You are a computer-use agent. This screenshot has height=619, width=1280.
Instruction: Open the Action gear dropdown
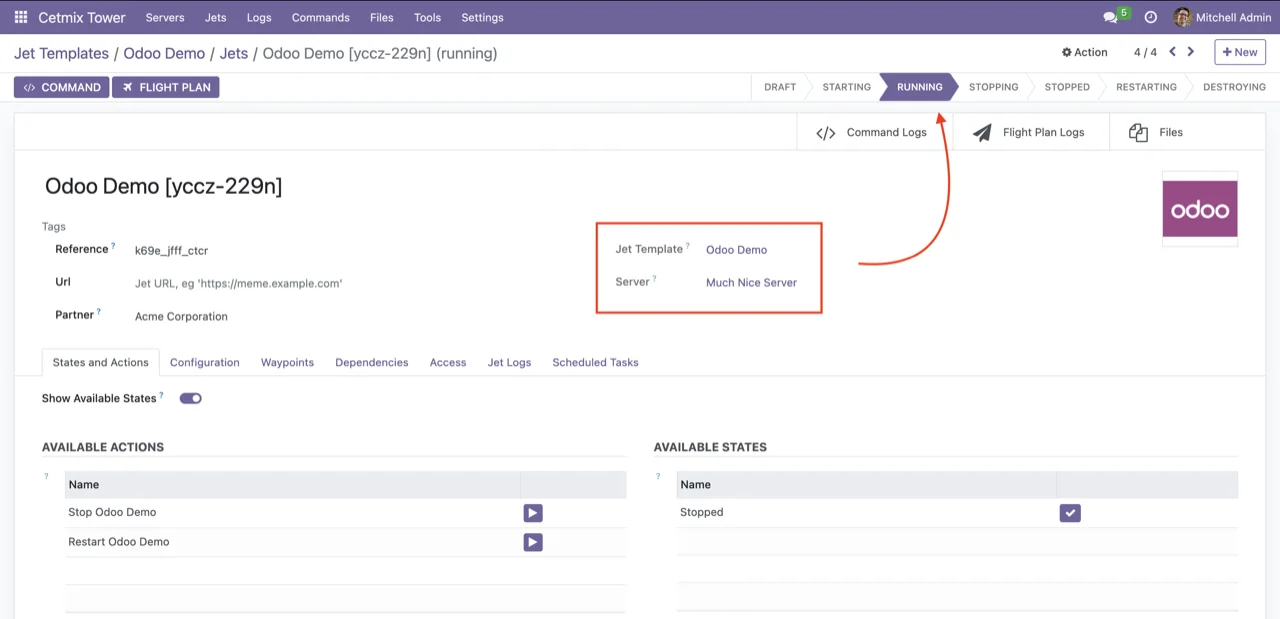(1084, 52)
